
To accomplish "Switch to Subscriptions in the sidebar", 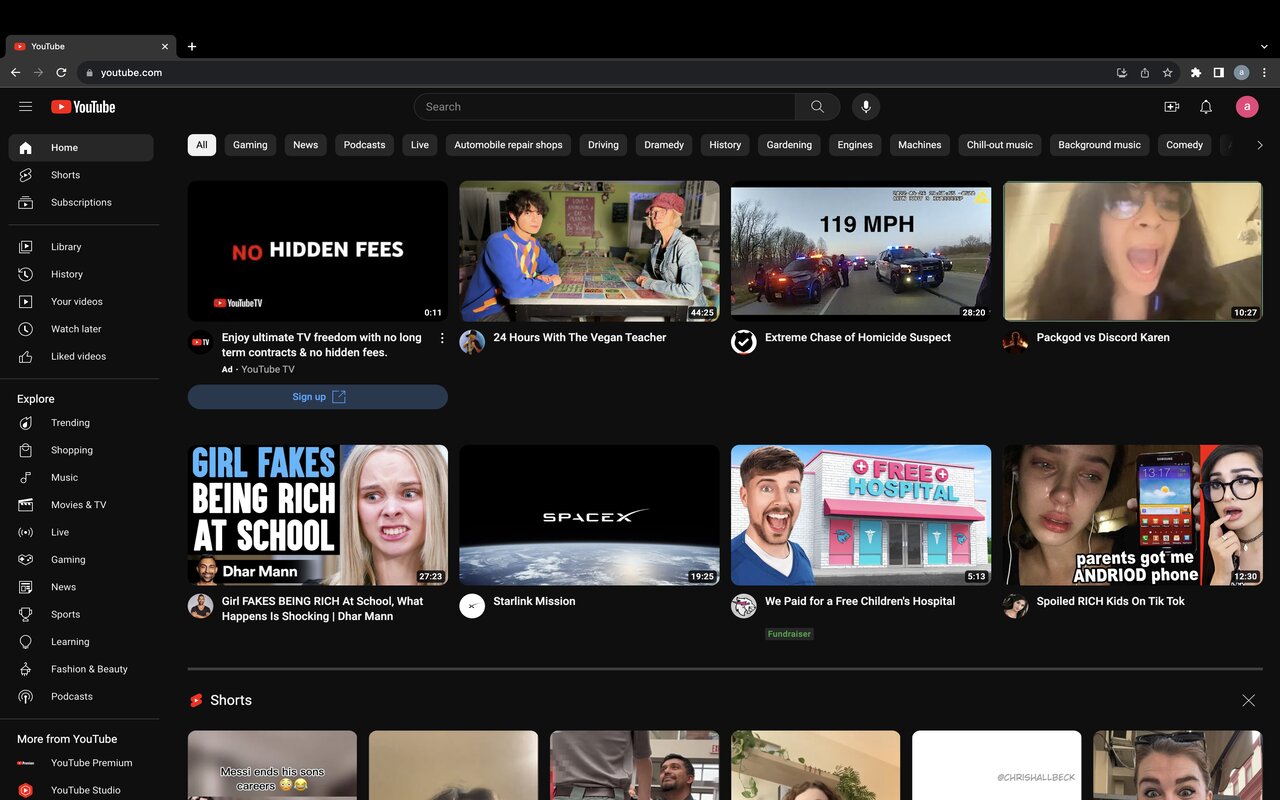I will tap(80, 202).
